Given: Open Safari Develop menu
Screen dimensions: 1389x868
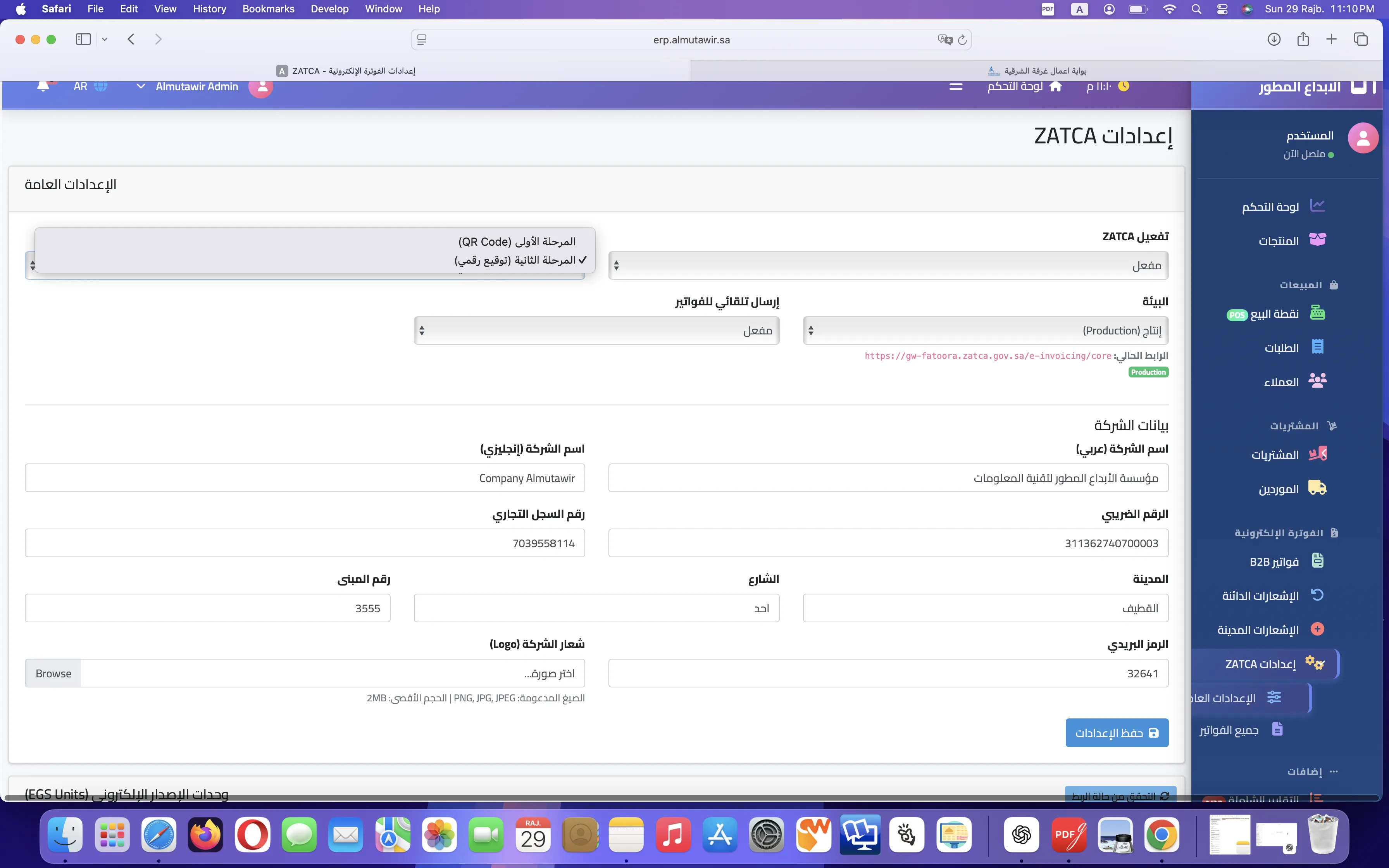Looking at the screenshot, I should point(329,9).
